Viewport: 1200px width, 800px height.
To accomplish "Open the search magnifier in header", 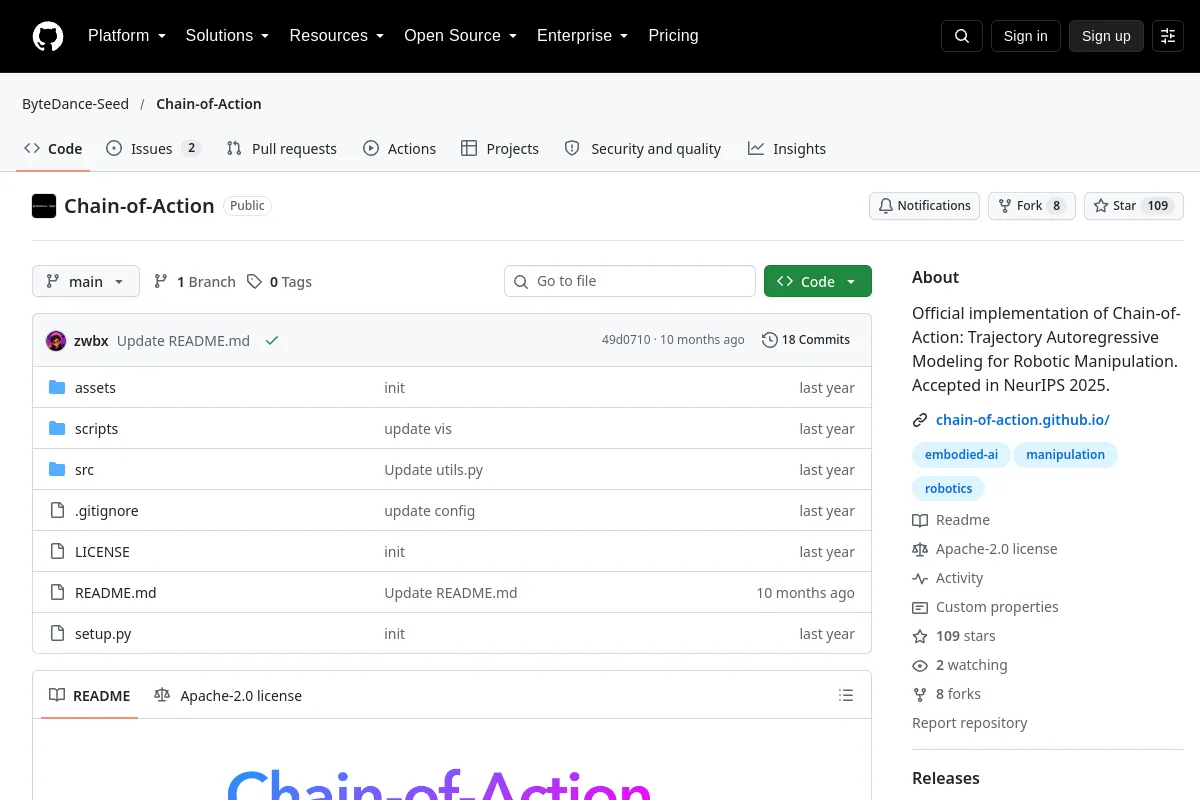I will (x=962, y=36).
